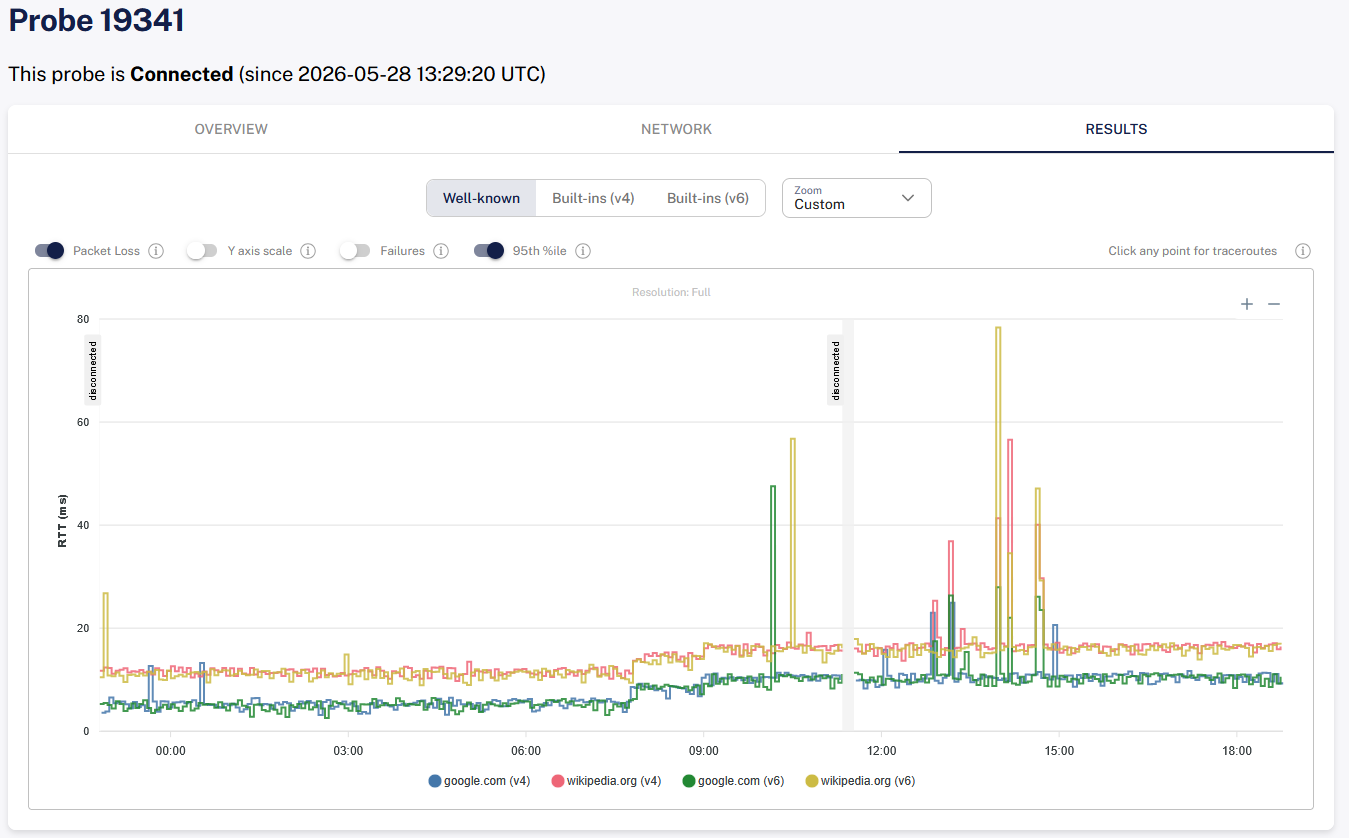The image size is (1349, 838).
Task: Enable the Y axis scale toggle
Action: [x=202, y=251]
